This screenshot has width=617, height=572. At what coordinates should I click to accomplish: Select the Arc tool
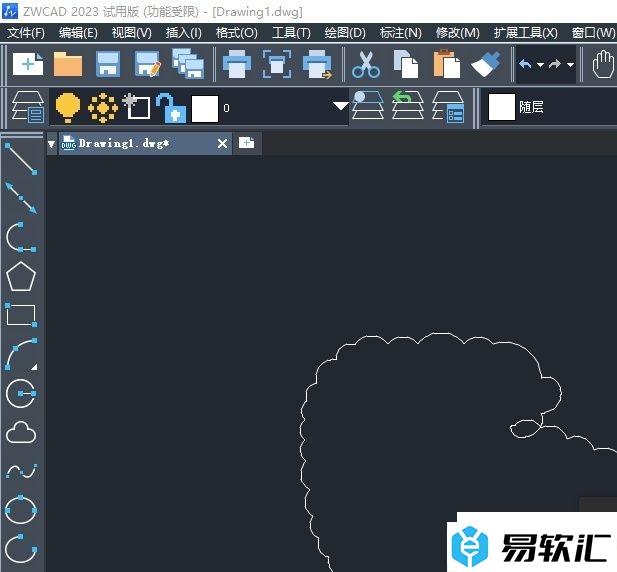point(21,354)
